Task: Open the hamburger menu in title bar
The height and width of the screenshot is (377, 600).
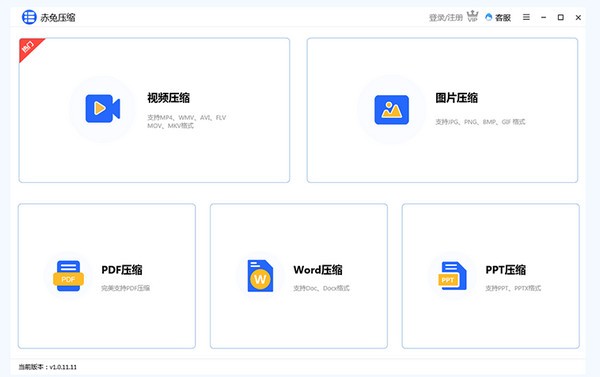Action: tap(527, 17)
